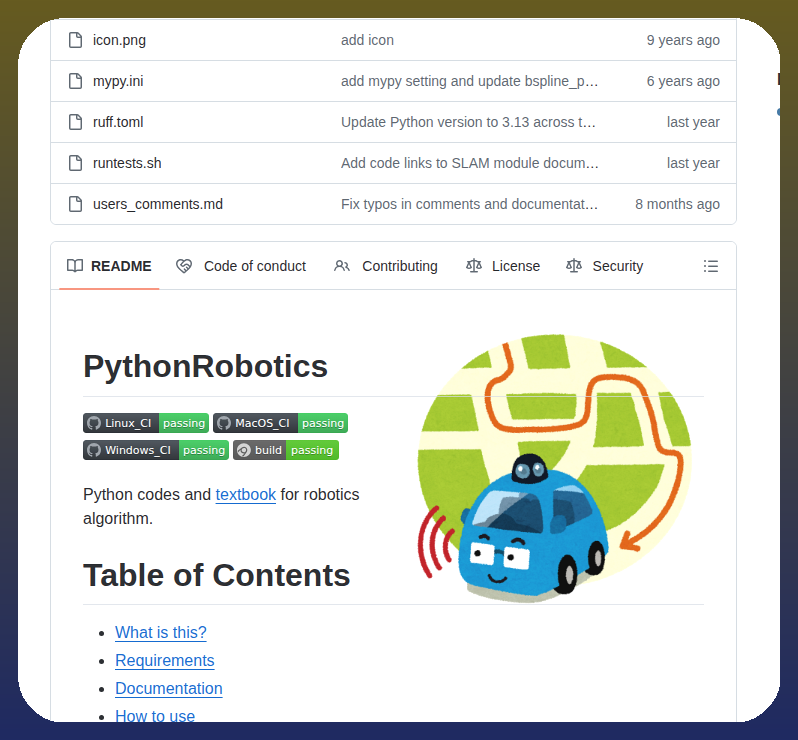Open the Code of conduct tab

coord(241,266)
